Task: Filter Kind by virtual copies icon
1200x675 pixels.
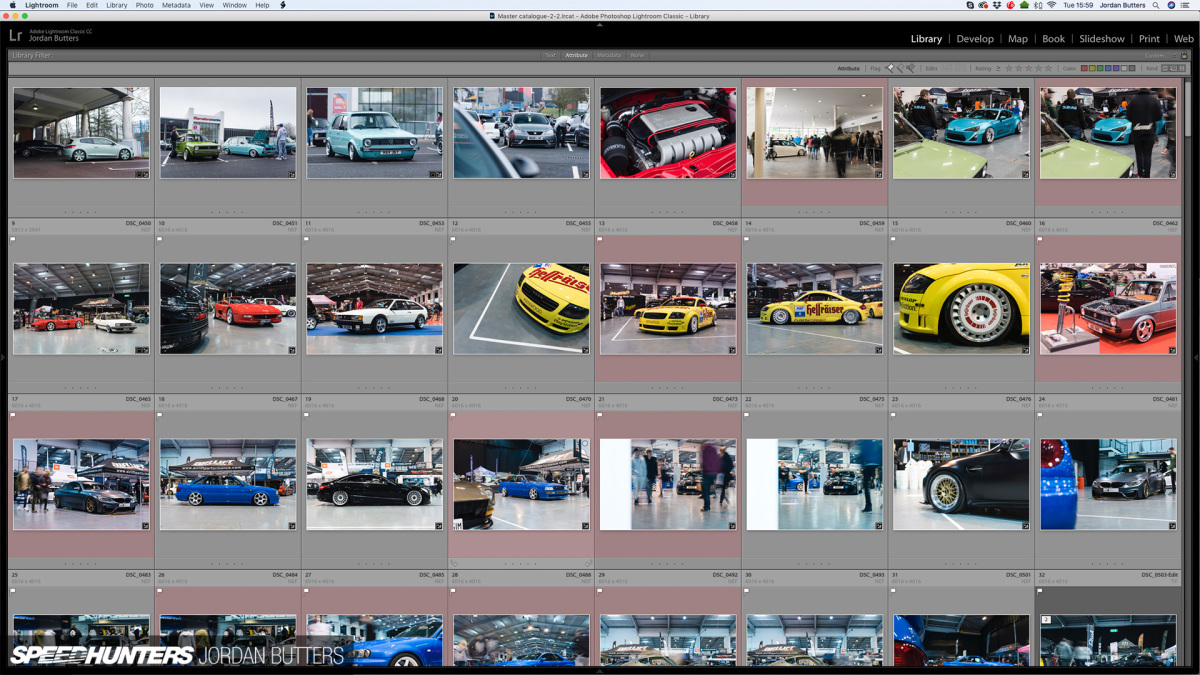Action: [1174, 68]
